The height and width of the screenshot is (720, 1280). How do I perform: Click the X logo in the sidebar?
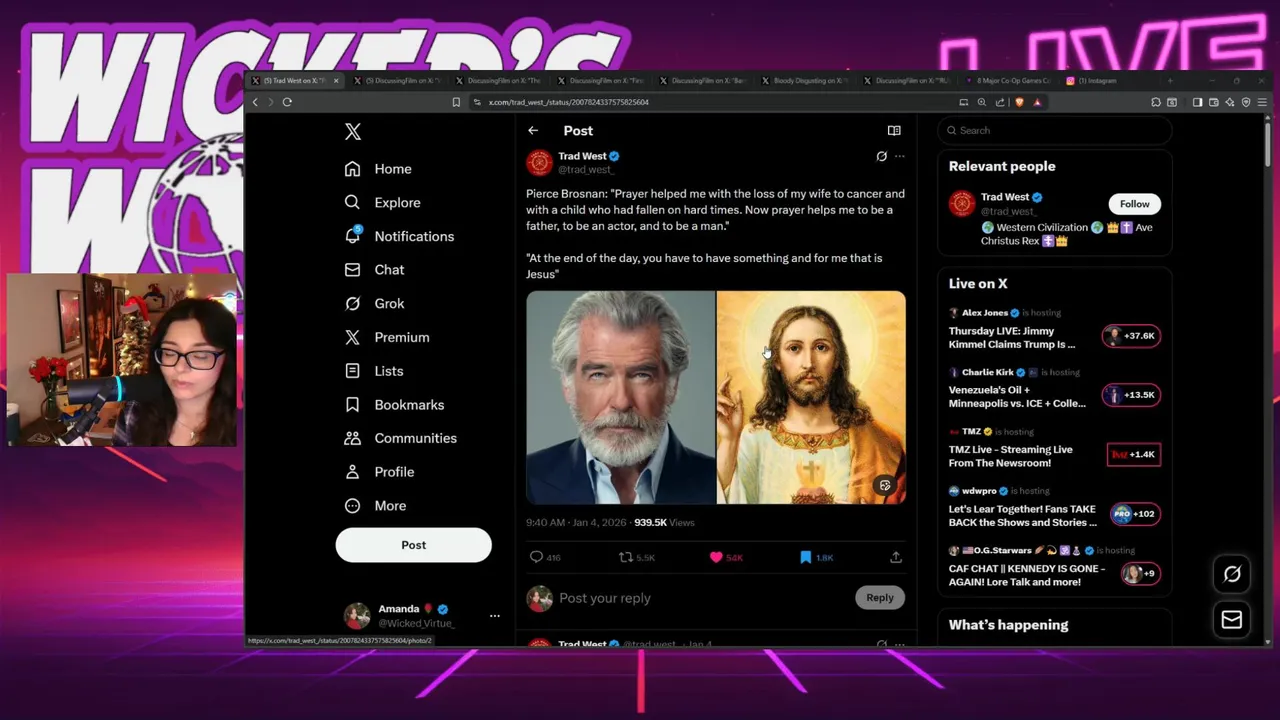click(352, 131)
